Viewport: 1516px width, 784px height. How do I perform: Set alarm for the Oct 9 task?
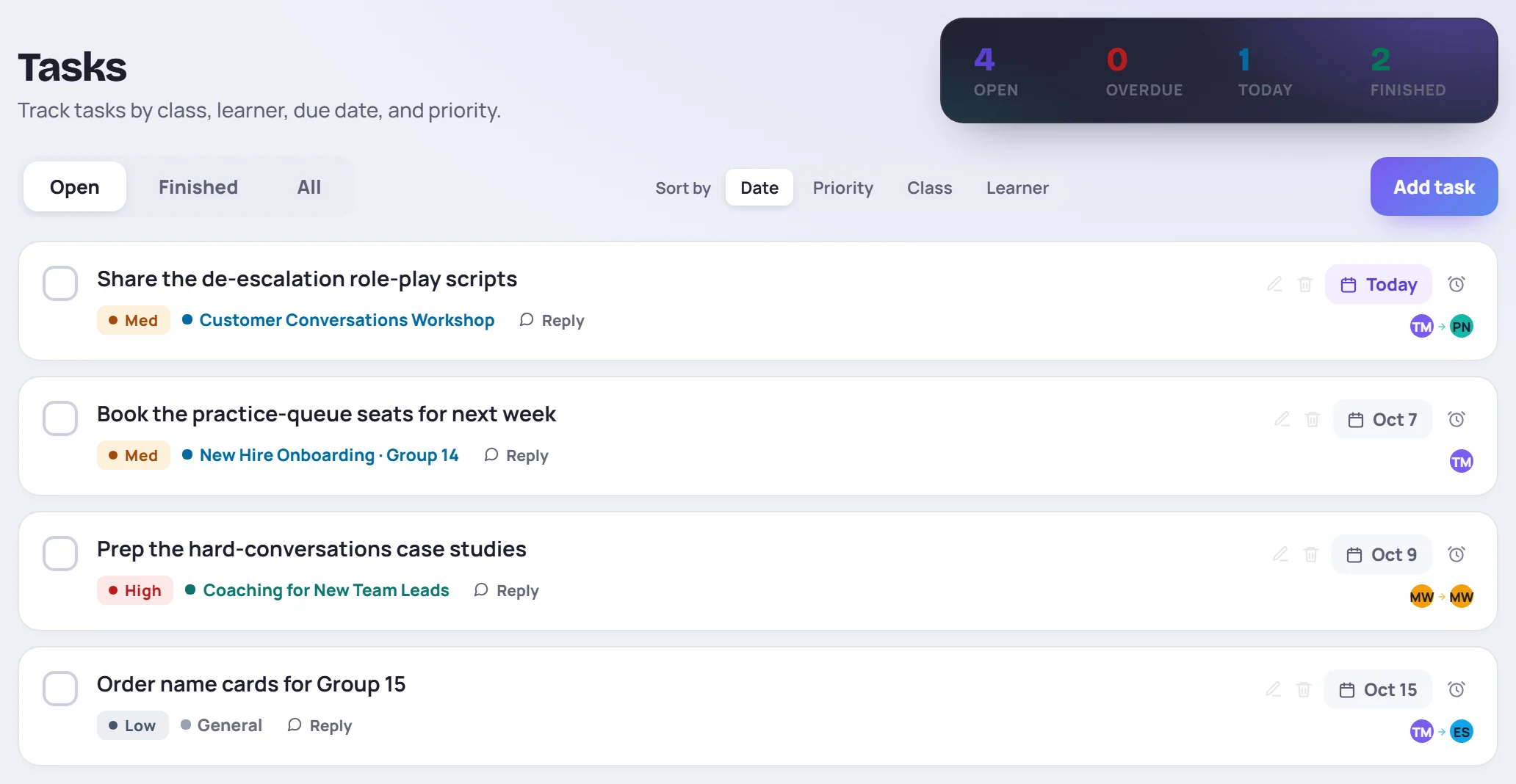pos(1457,554)
